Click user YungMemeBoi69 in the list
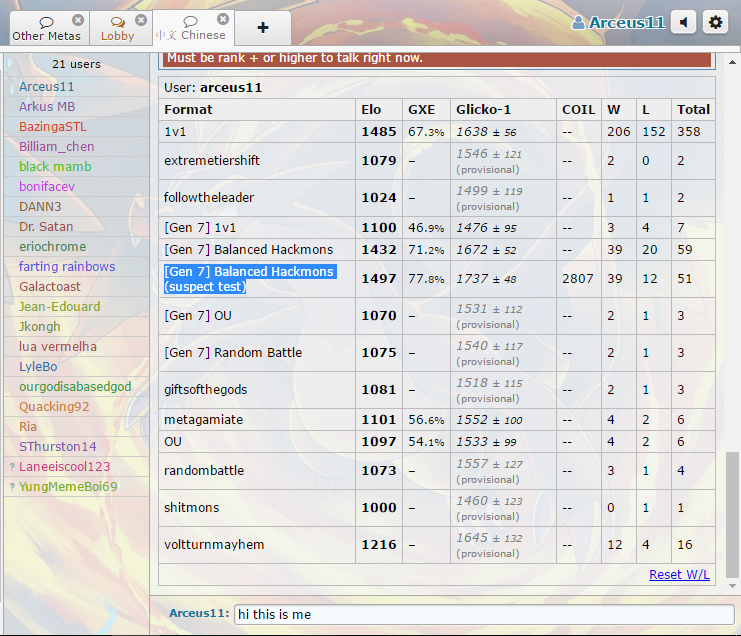 pyautogui.click(x=68, y=486)
